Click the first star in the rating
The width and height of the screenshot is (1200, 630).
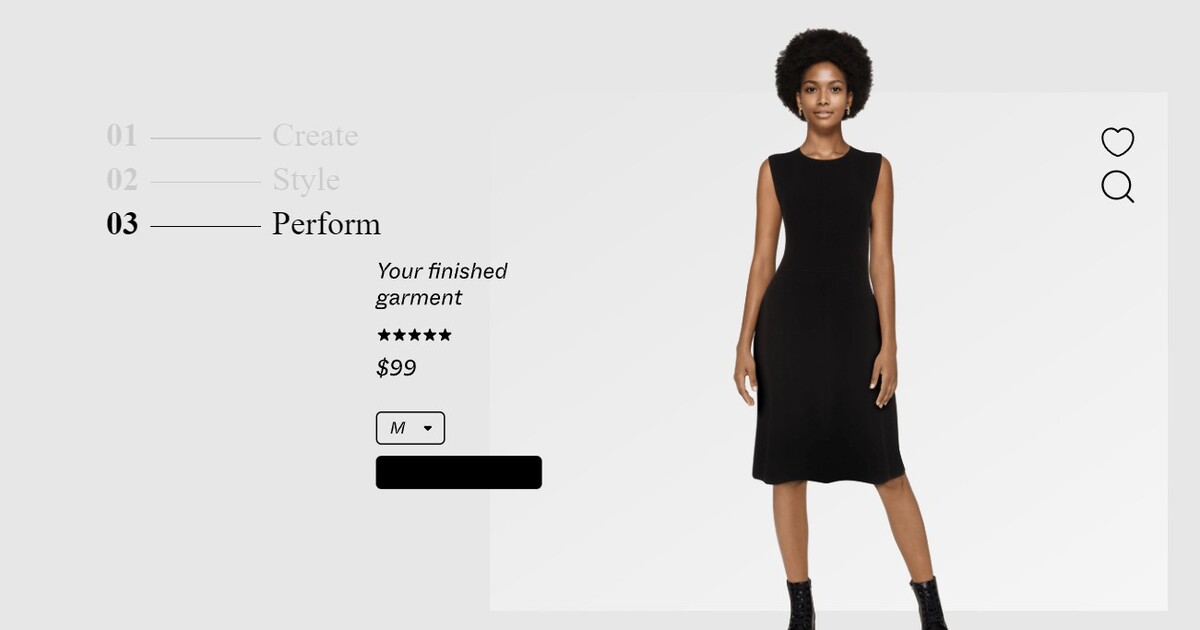click(x=384, y=335)
